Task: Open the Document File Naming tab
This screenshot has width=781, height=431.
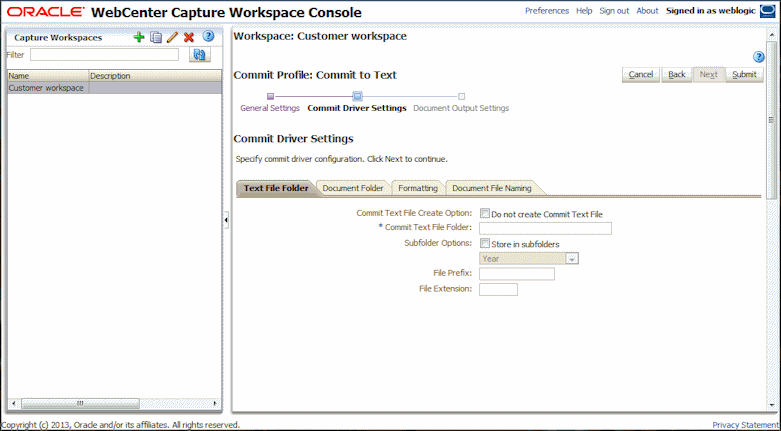Action: [x=492, y=188]
